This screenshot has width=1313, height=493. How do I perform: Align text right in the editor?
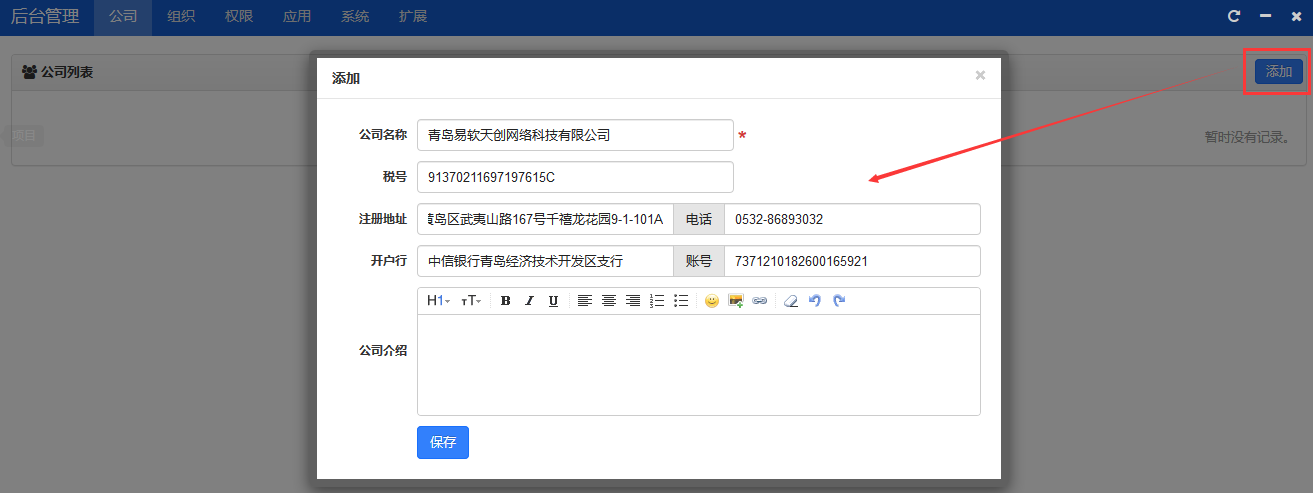point(633,300)
